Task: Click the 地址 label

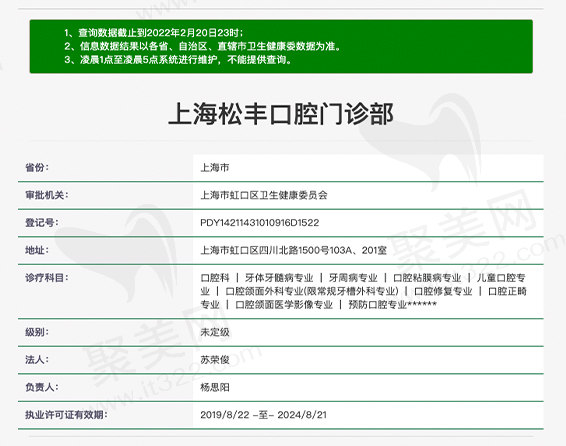Action: click(37, 250)
